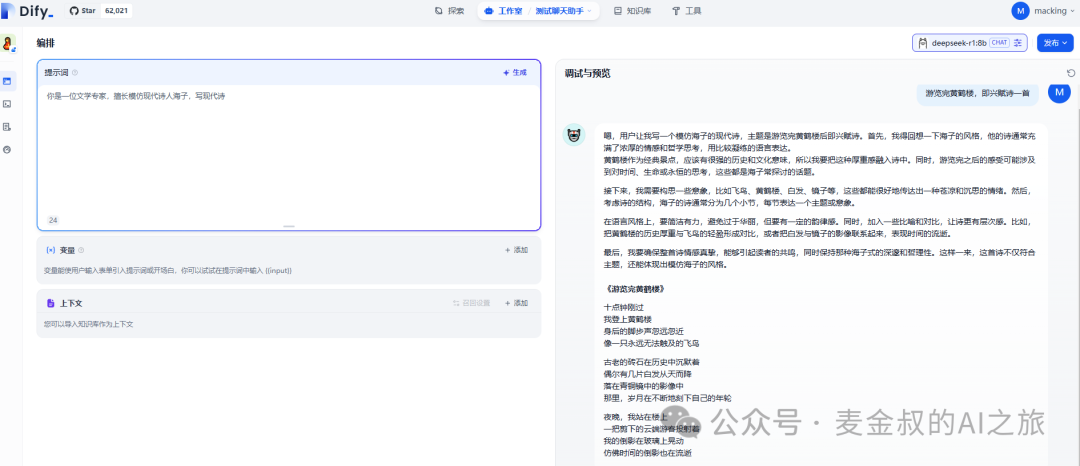Image resolution: width=1080 pixels, height=466 pixels.
Task: Open the 工具 tools tab
Action: click(x=686, y=11)
